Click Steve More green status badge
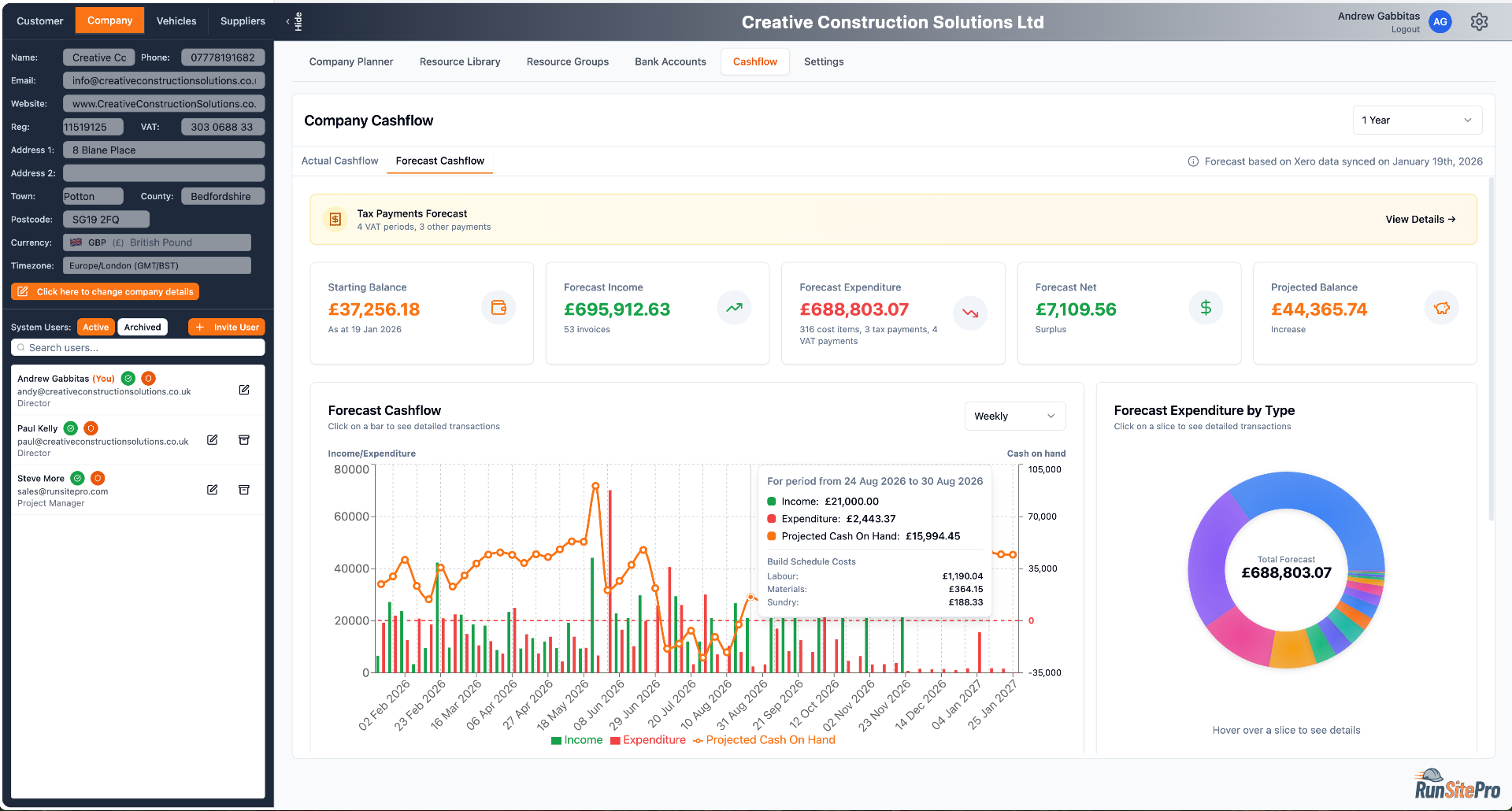Viewport: 1512px width, 811px height. coord(78,478)
